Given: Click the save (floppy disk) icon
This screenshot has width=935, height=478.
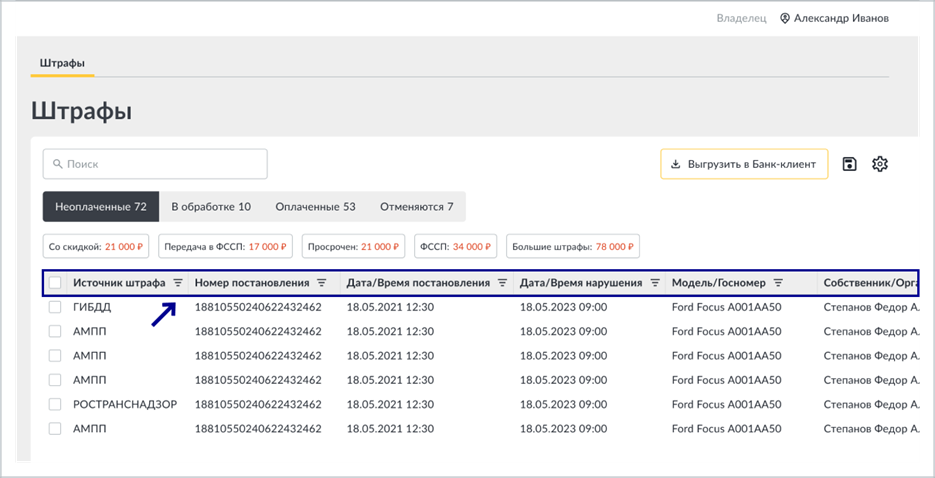Looking at the screenshot, I should tap(850, 164).
